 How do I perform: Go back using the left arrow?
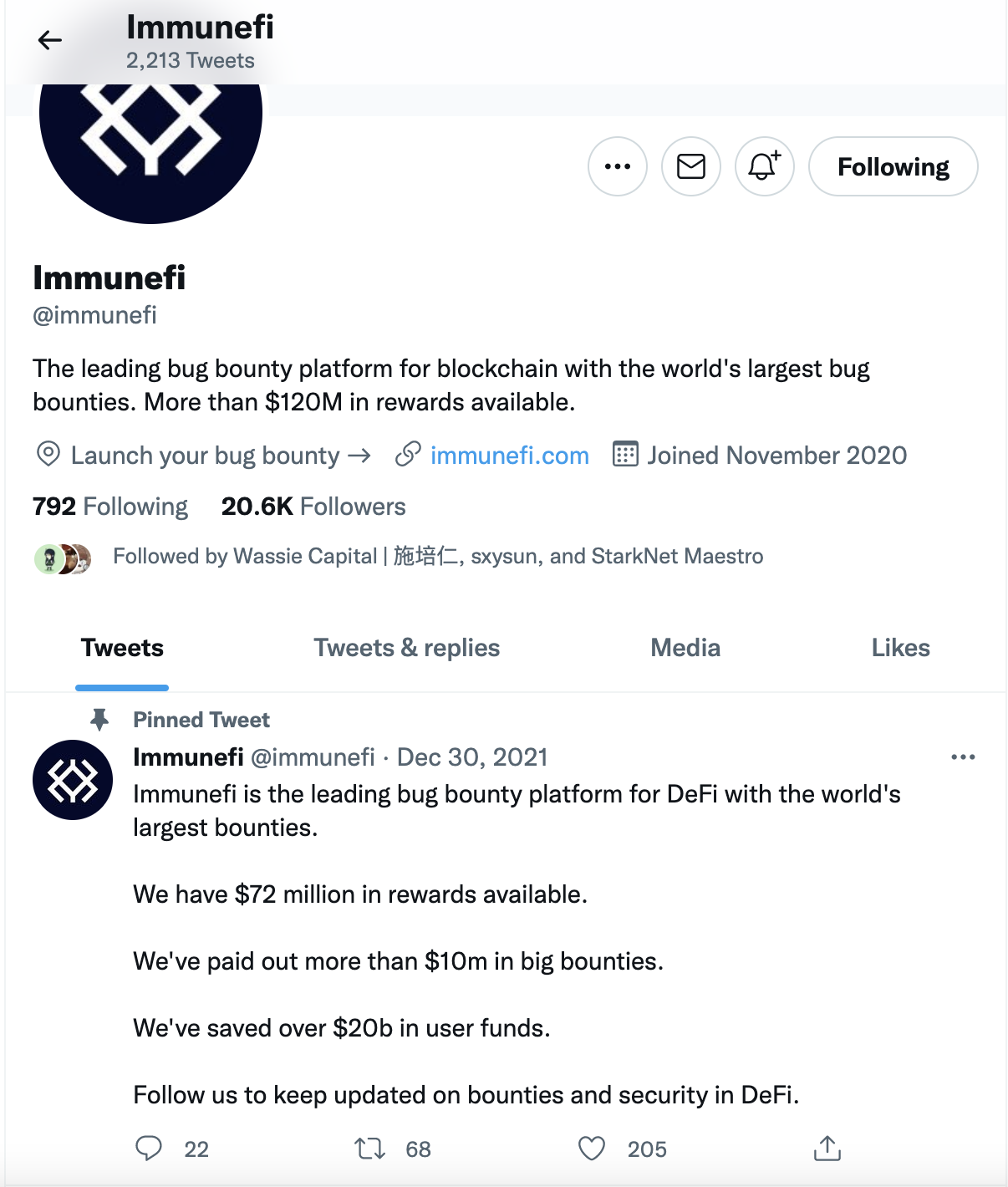coord(50,40)
